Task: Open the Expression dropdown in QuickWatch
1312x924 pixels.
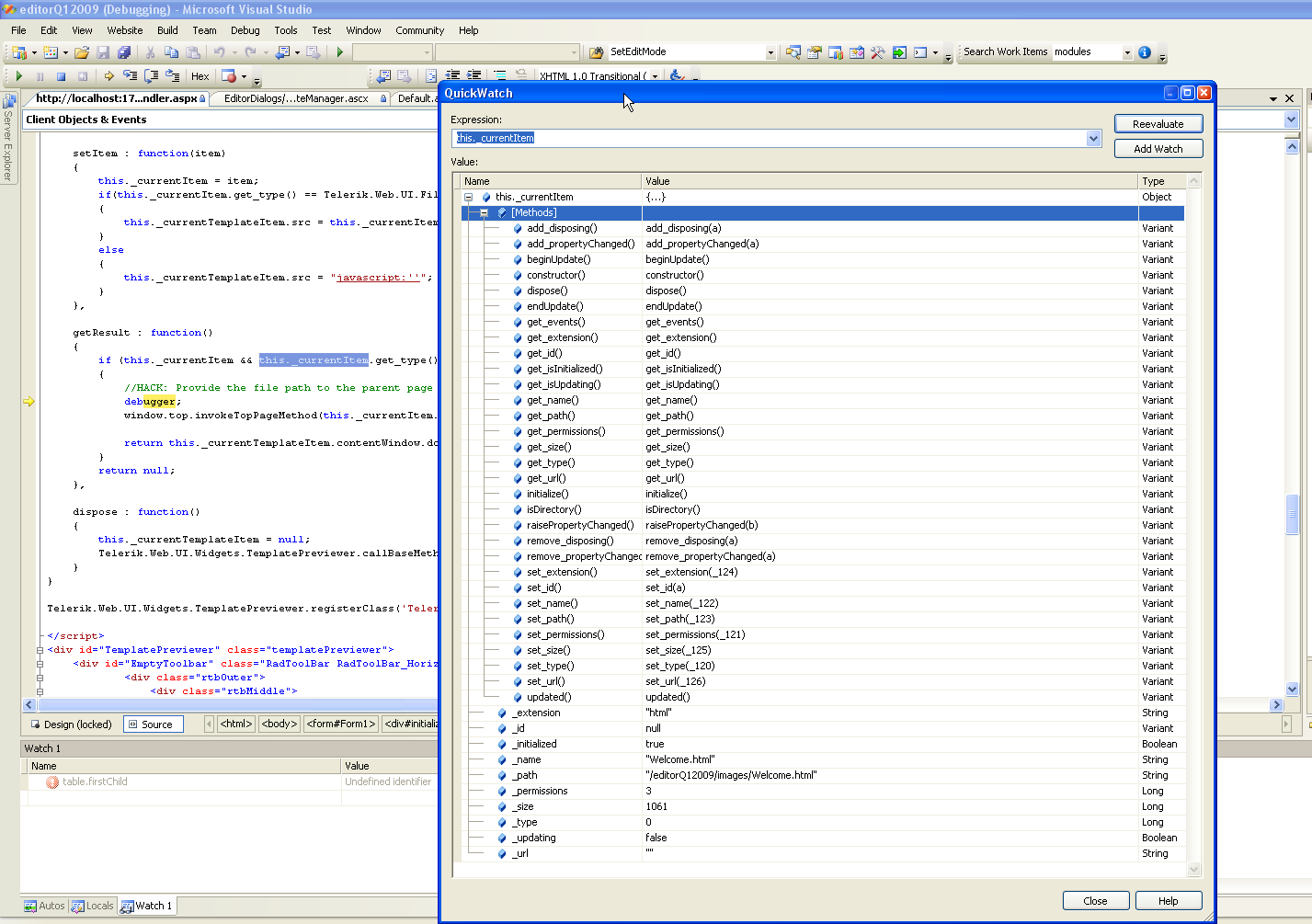Action: (1093, 138)
